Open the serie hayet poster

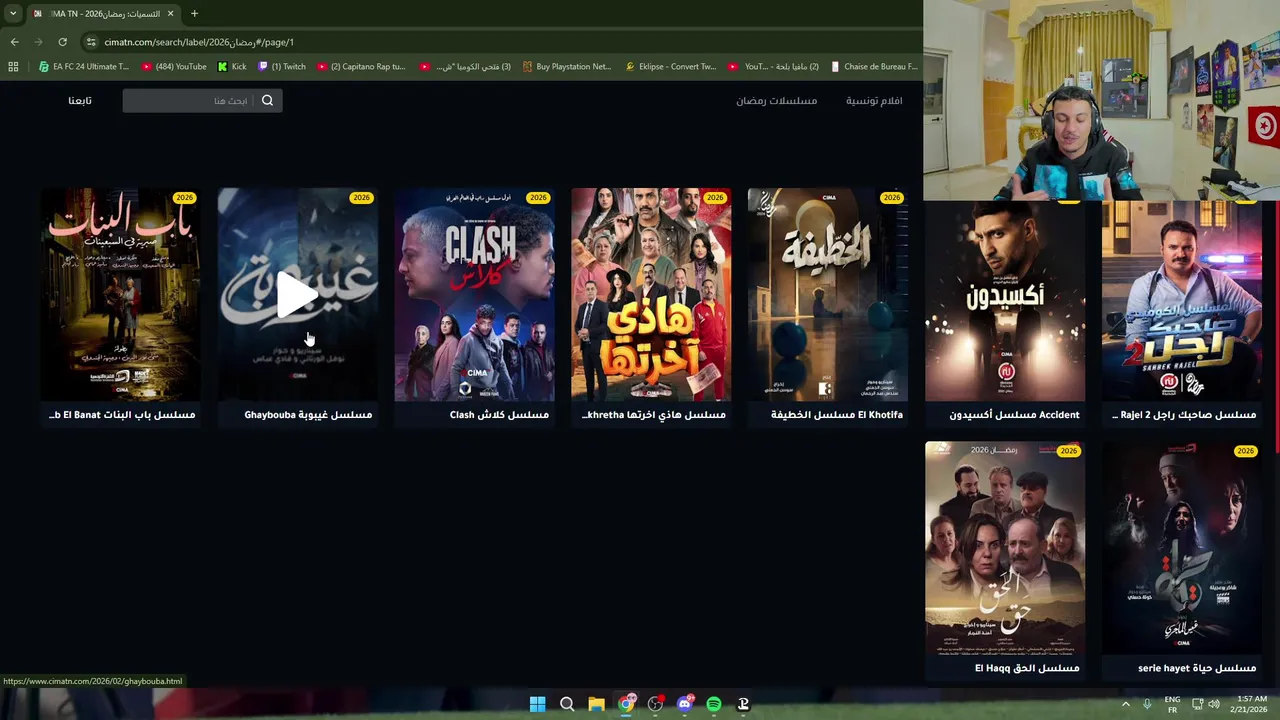[x=1182, y=548]
